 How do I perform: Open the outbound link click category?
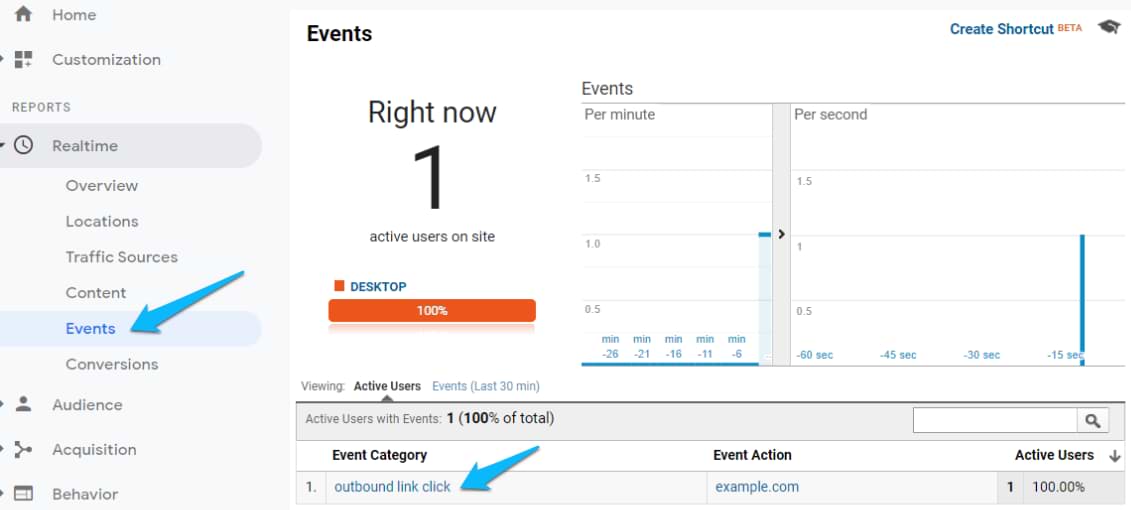(392, 486)
